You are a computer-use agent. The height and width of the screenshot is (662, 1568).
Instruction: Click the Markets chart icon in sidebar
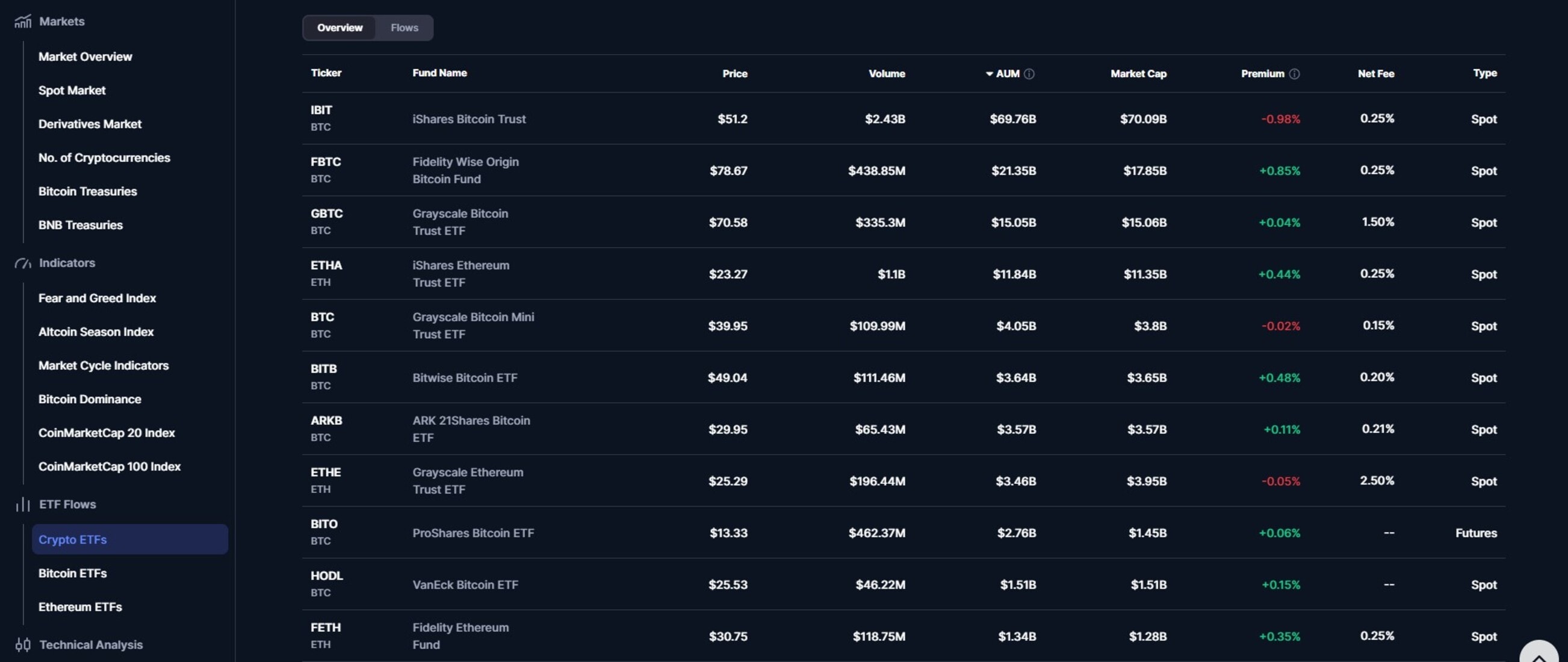(x=22, y=22)
